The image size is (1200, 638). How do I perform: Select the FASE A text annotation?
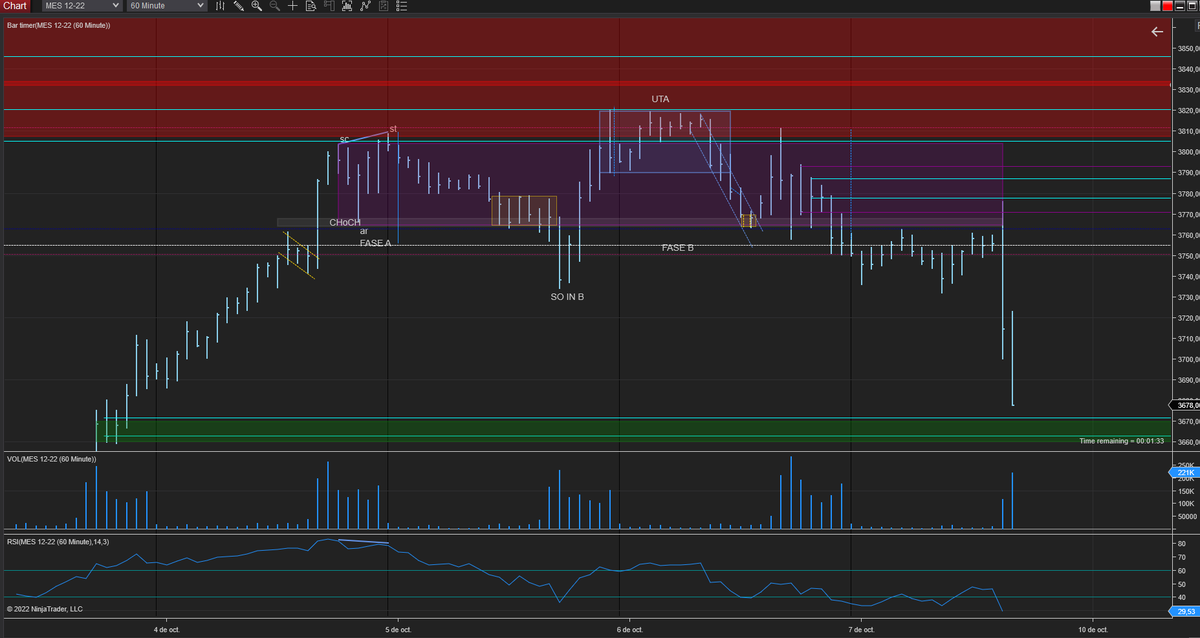tap(375, 243)
